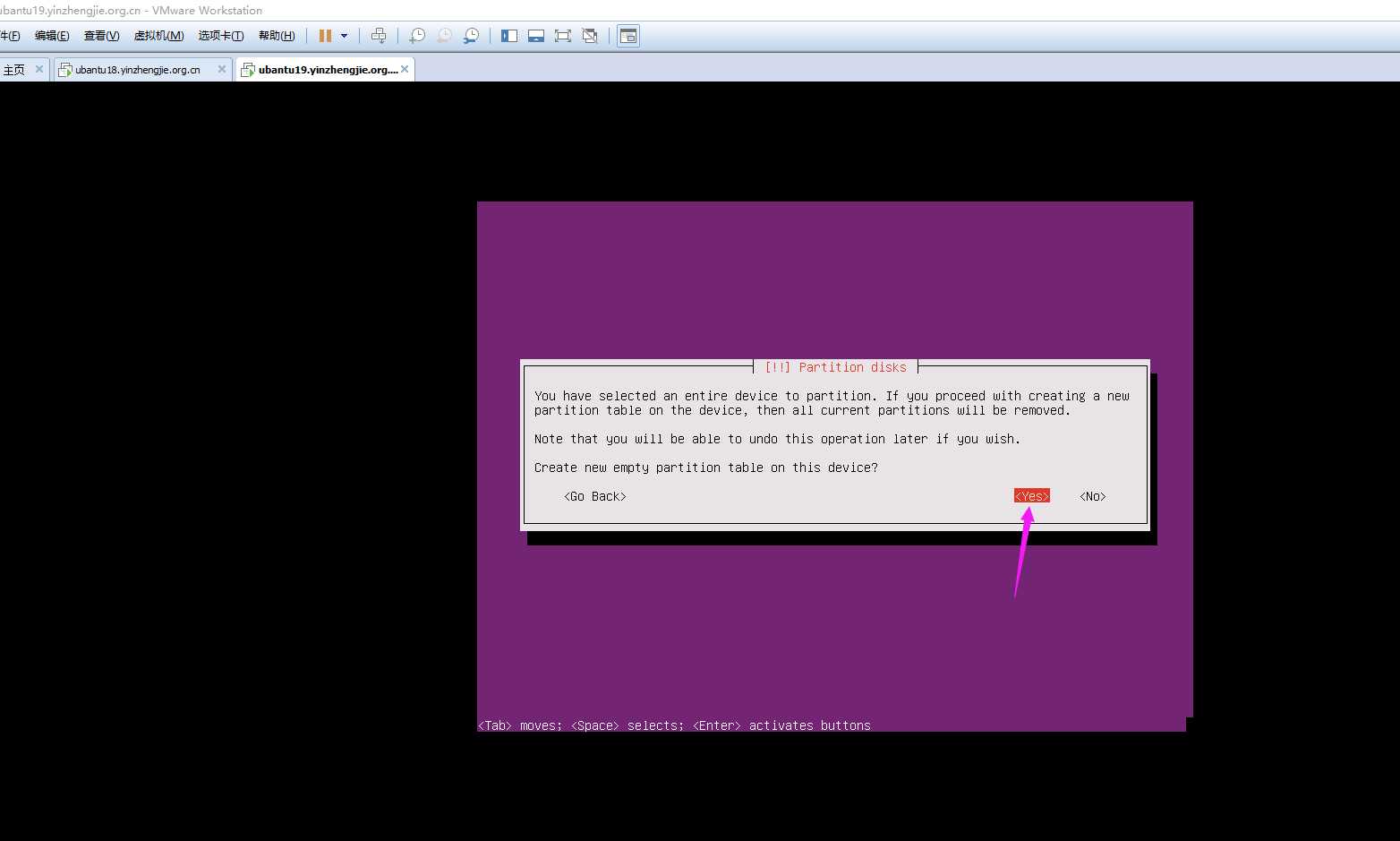Pause the virtual machine with the pause icon

click(325, 36)
